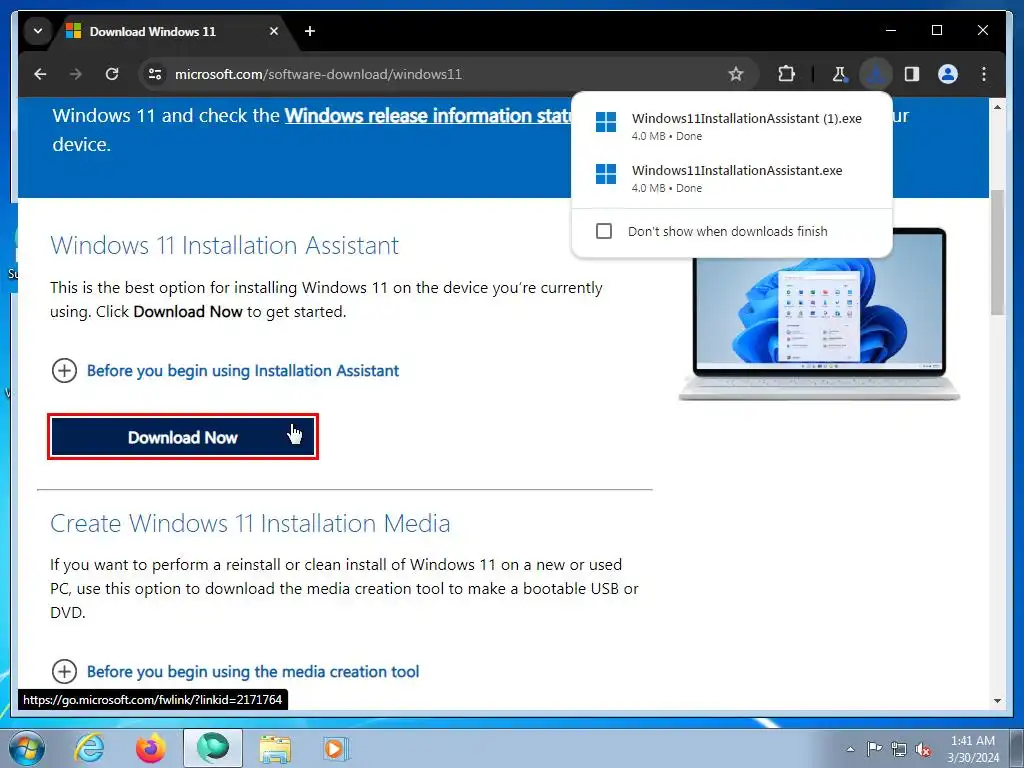This screenshot has height=768, width=1024.
Task: Click the browser forward arrow
Action: [76, 74]
